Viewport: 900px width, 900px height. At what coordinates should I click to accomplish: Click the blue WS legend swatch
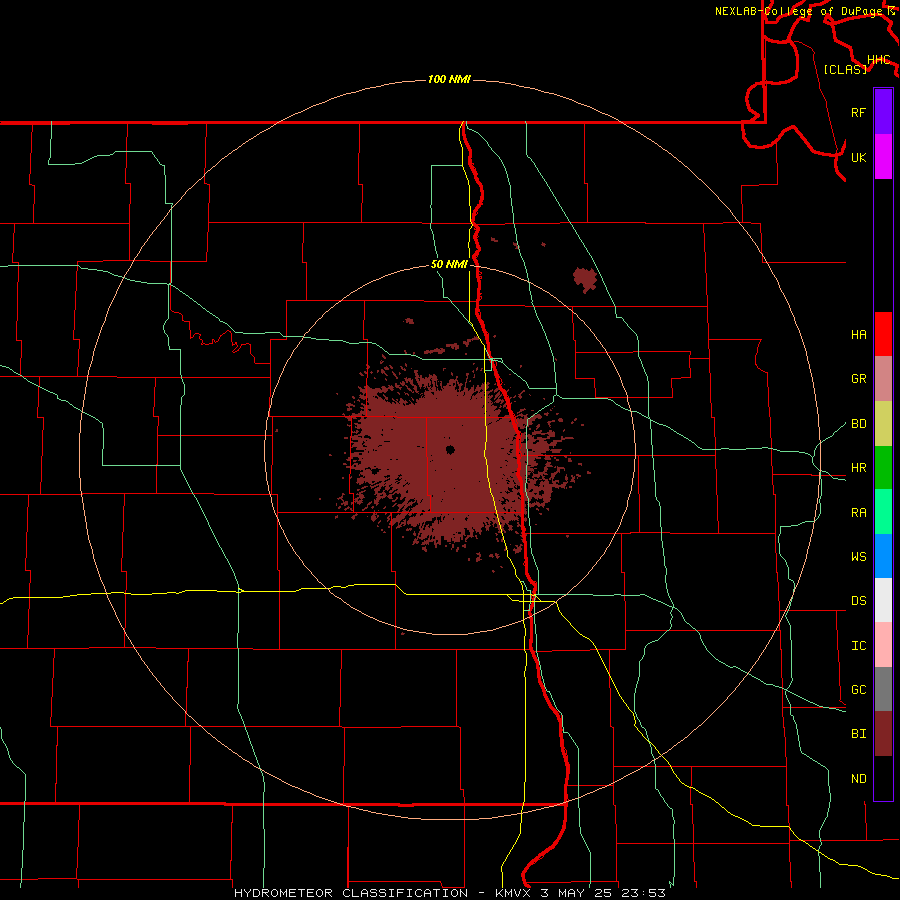tap(883, 556)
